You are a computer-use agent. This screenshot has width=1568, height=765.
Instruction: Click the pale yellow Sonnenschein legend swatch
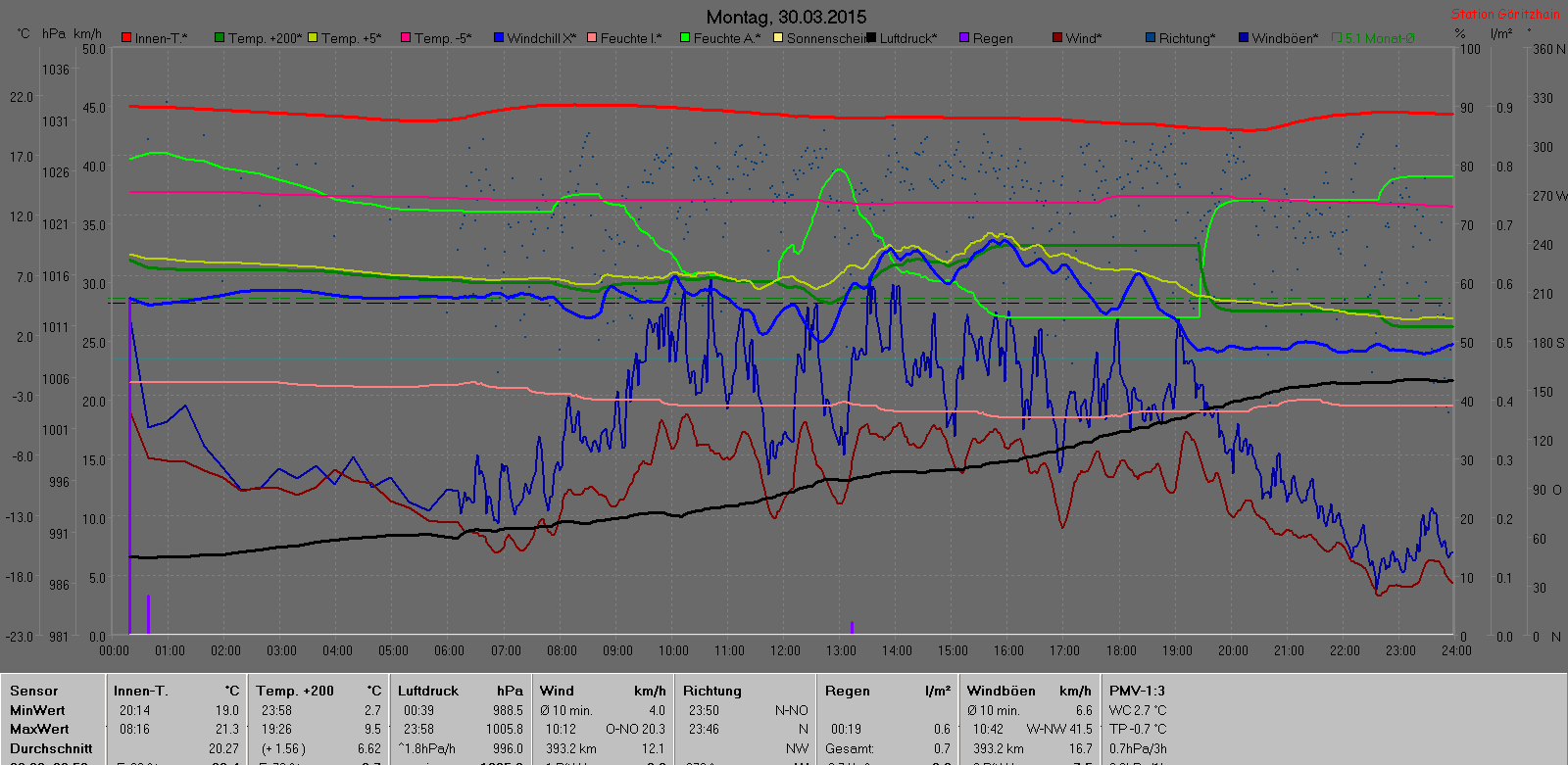click(x=778, y=38)
